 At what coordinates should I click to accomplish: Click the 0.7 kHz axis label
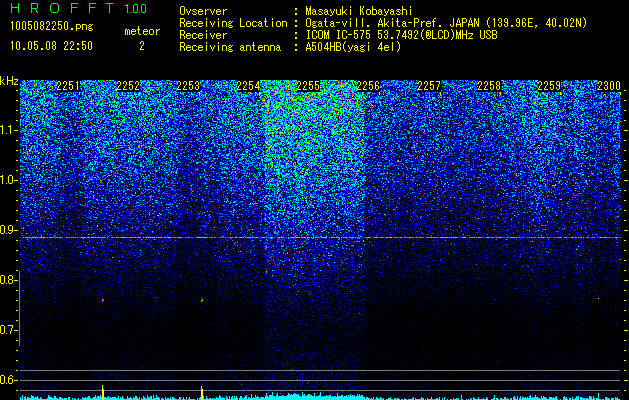[8, 330]
